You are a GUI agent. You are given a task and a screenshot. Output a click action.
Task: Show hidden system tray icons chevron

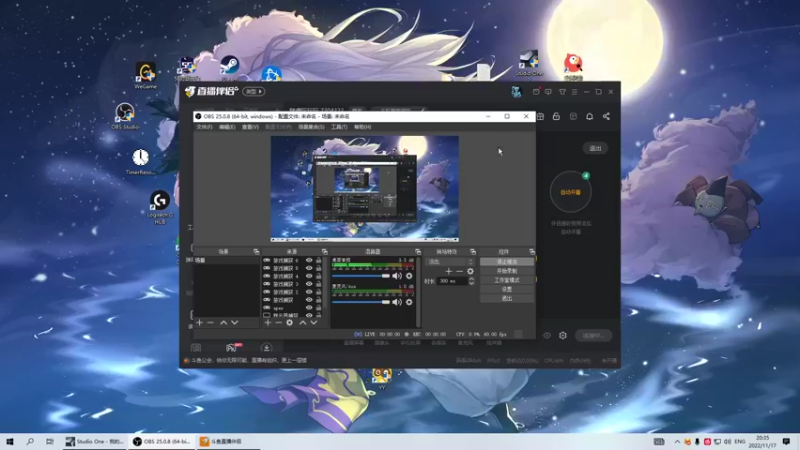(677, 442)
